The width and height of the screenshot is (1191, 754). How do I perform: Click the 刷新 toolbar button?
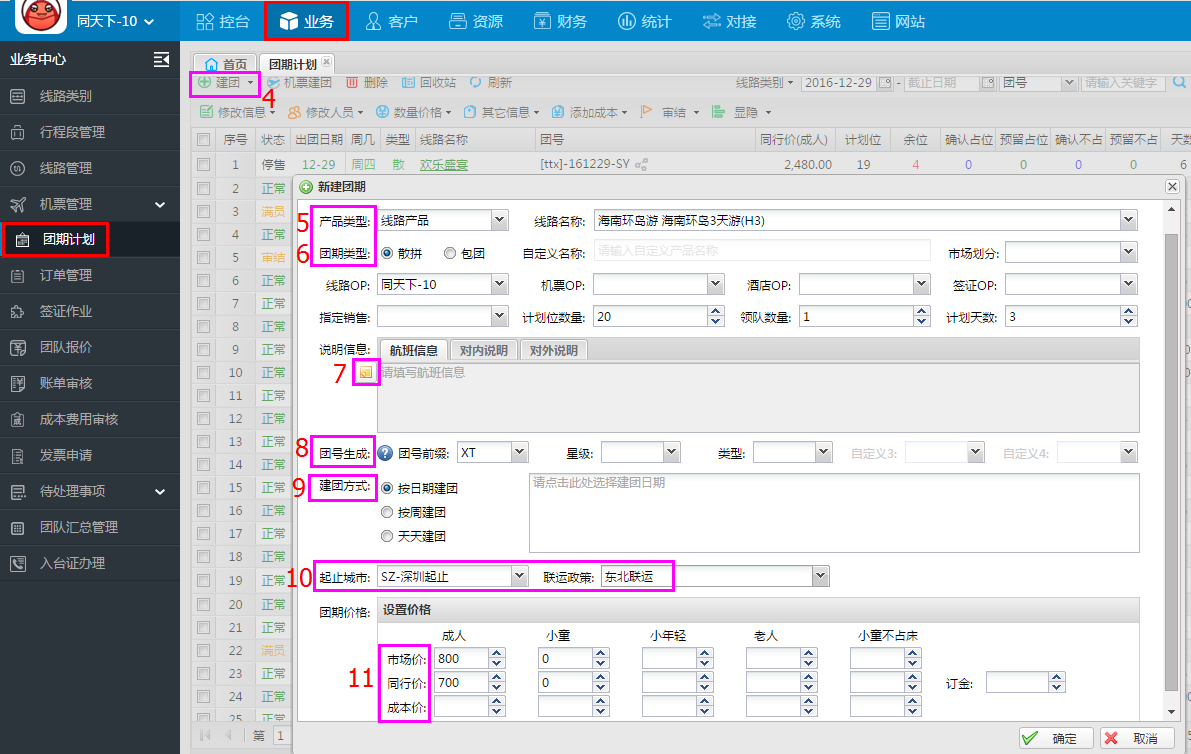[x=491, y=83]
